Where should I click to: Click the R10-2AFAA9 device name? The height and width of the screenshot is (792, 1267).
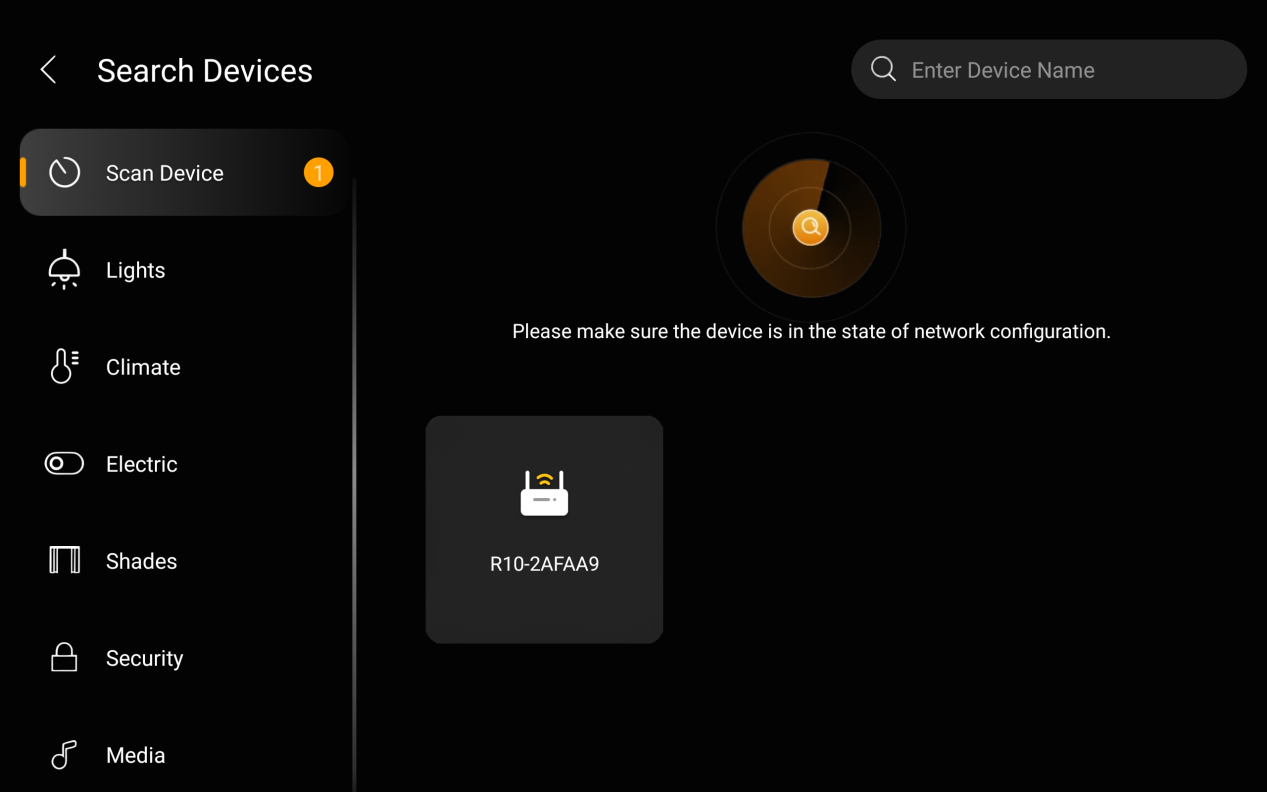click(x=544, y=564)
